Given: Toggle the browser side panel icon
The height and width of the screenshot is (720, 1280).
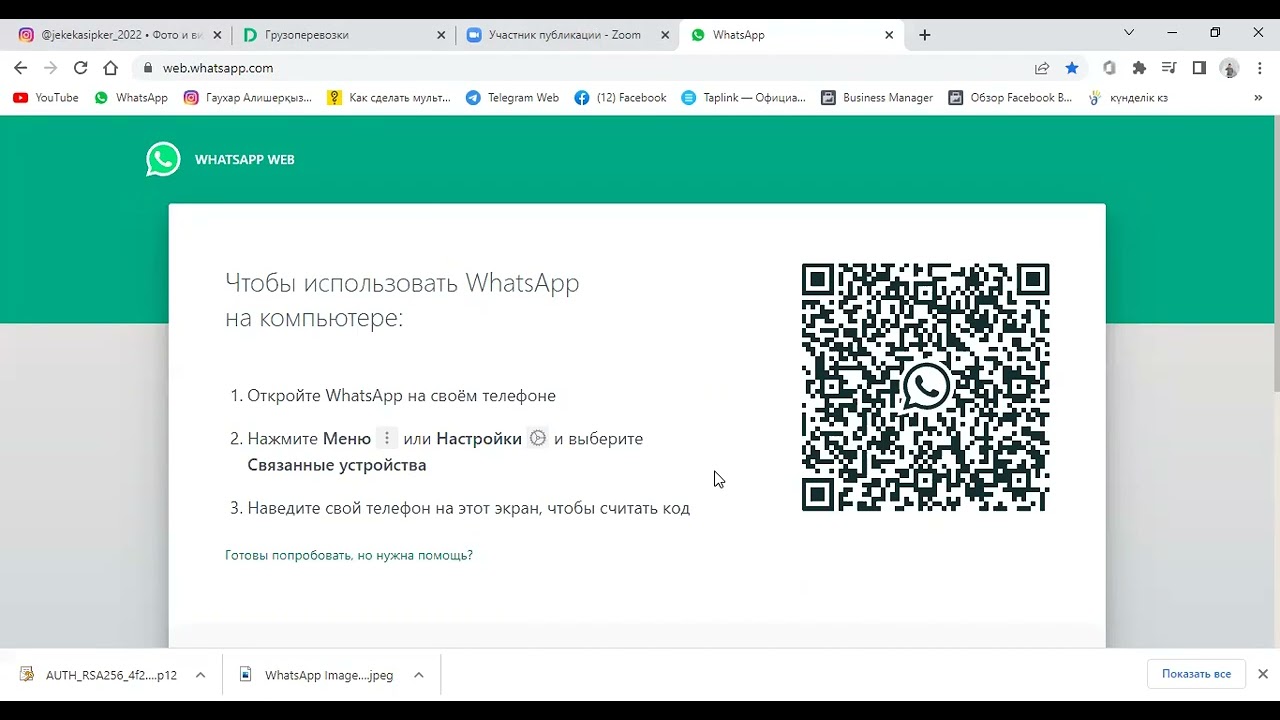Looking at the screenshot, I should point(1199,68).
